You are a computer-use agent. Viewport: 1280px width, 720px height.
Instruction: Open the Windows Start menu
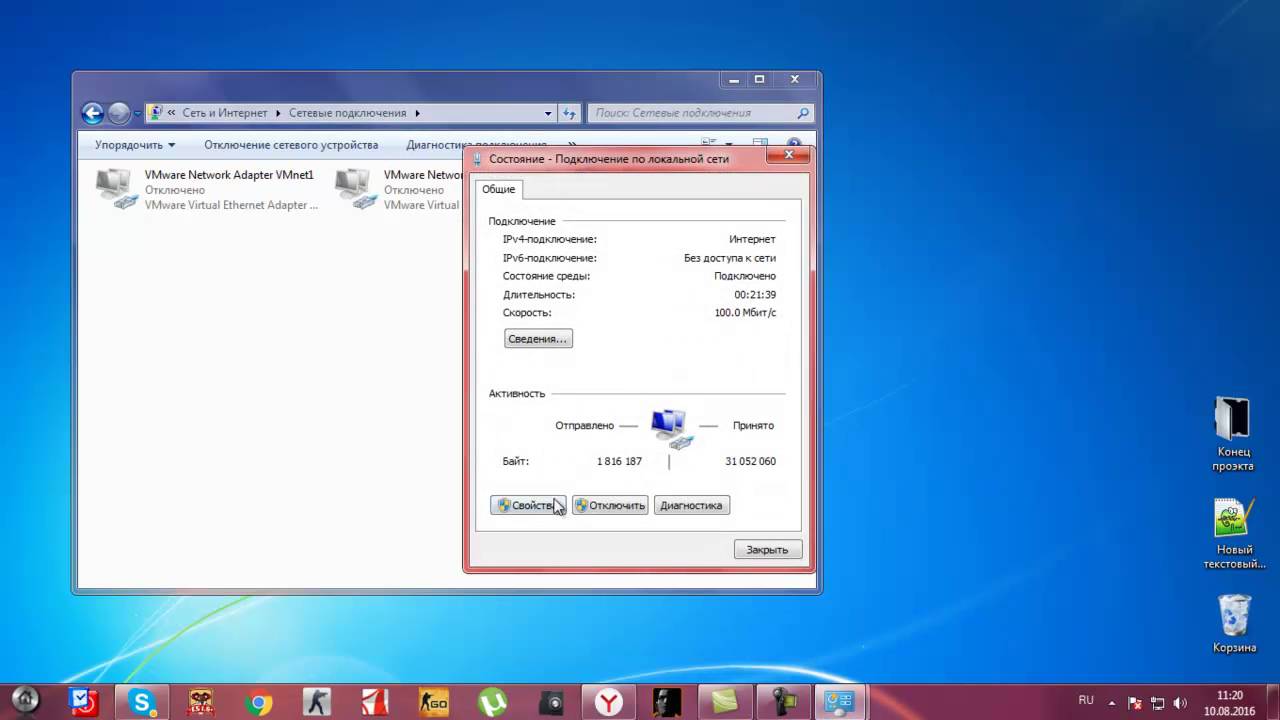point(25,700)
